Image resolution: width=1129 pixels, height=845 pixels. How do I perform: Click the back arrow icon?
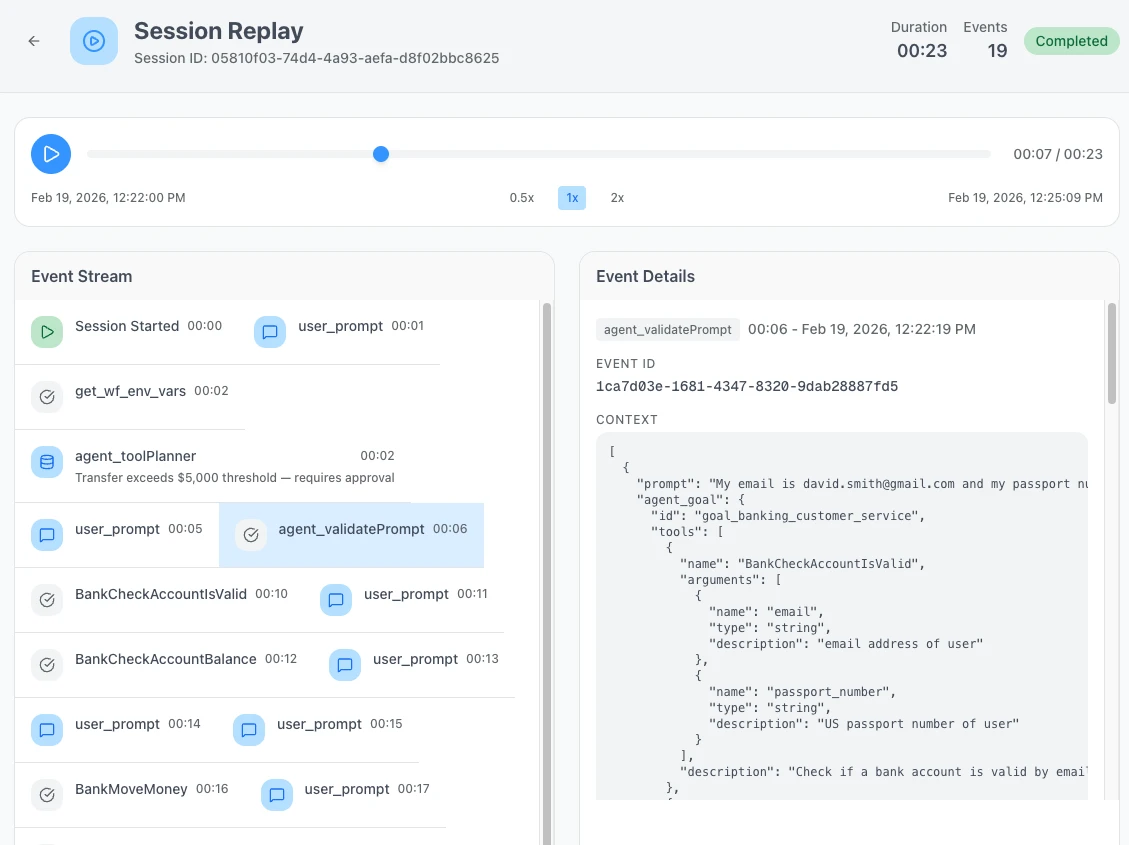pyautogui.click(x=34, y=41)
